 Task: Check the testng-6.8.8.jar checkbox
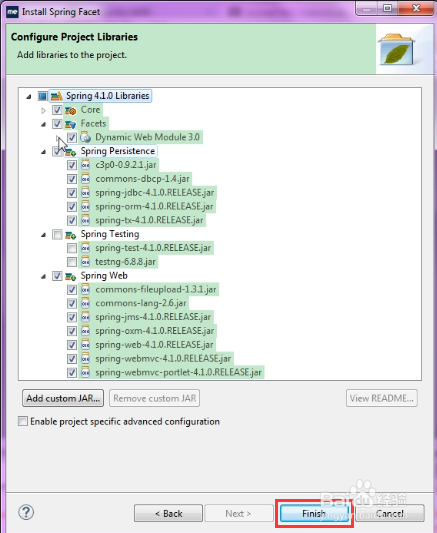pyautogui.click(x=72, y=262)
